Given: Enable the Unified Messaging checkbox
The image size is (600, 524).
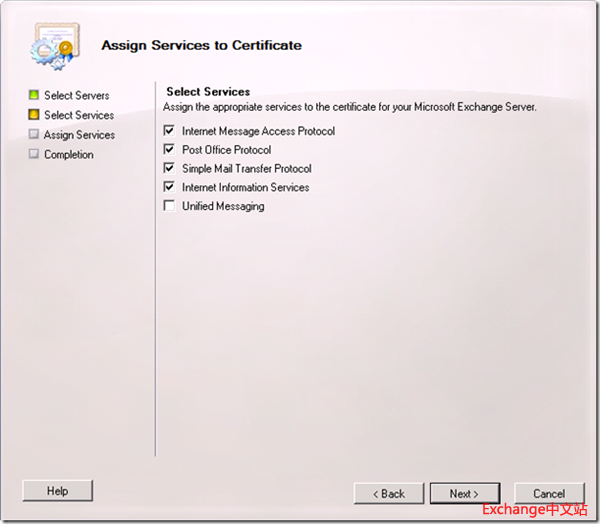Looking at the screenshot, I should (171, 206).
